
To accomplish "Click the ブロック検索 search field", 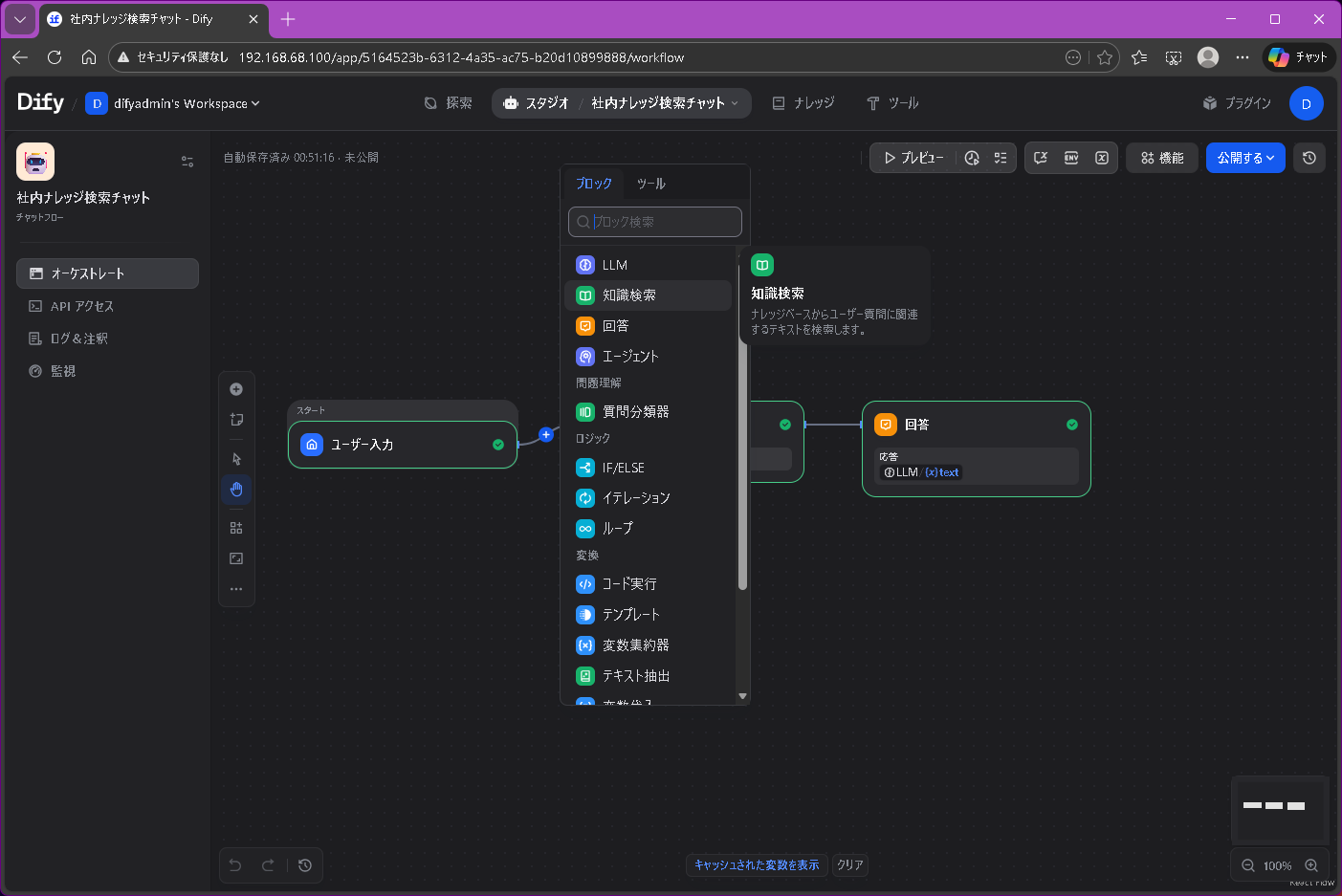I will (x=655, y=222).
